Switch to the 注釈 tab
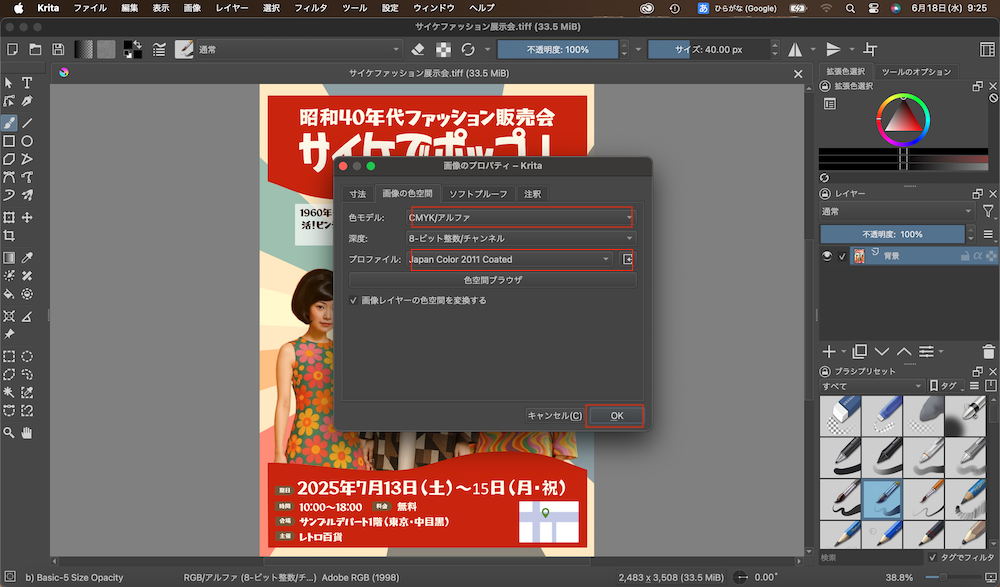Viewport: 1000px width, 587px height. tap(533, 194)
